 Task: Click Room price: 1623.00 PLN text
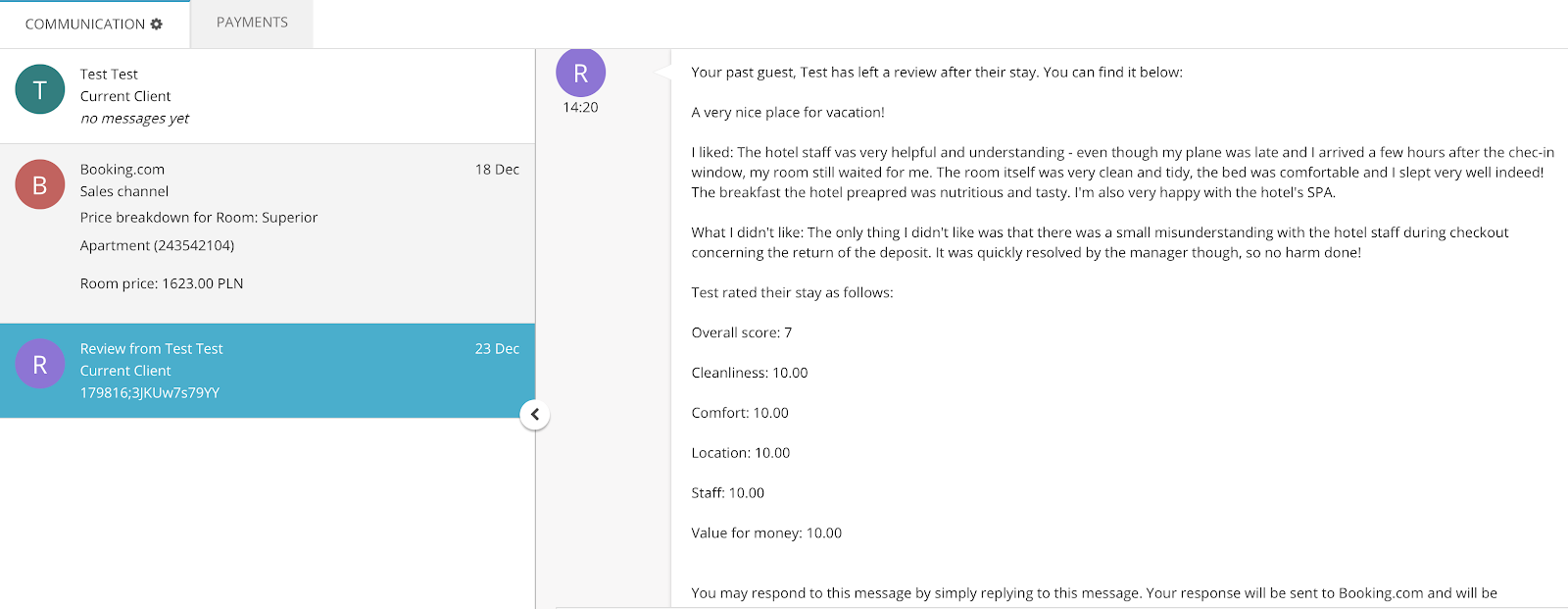pyautogui.click(x=162, y=283)
